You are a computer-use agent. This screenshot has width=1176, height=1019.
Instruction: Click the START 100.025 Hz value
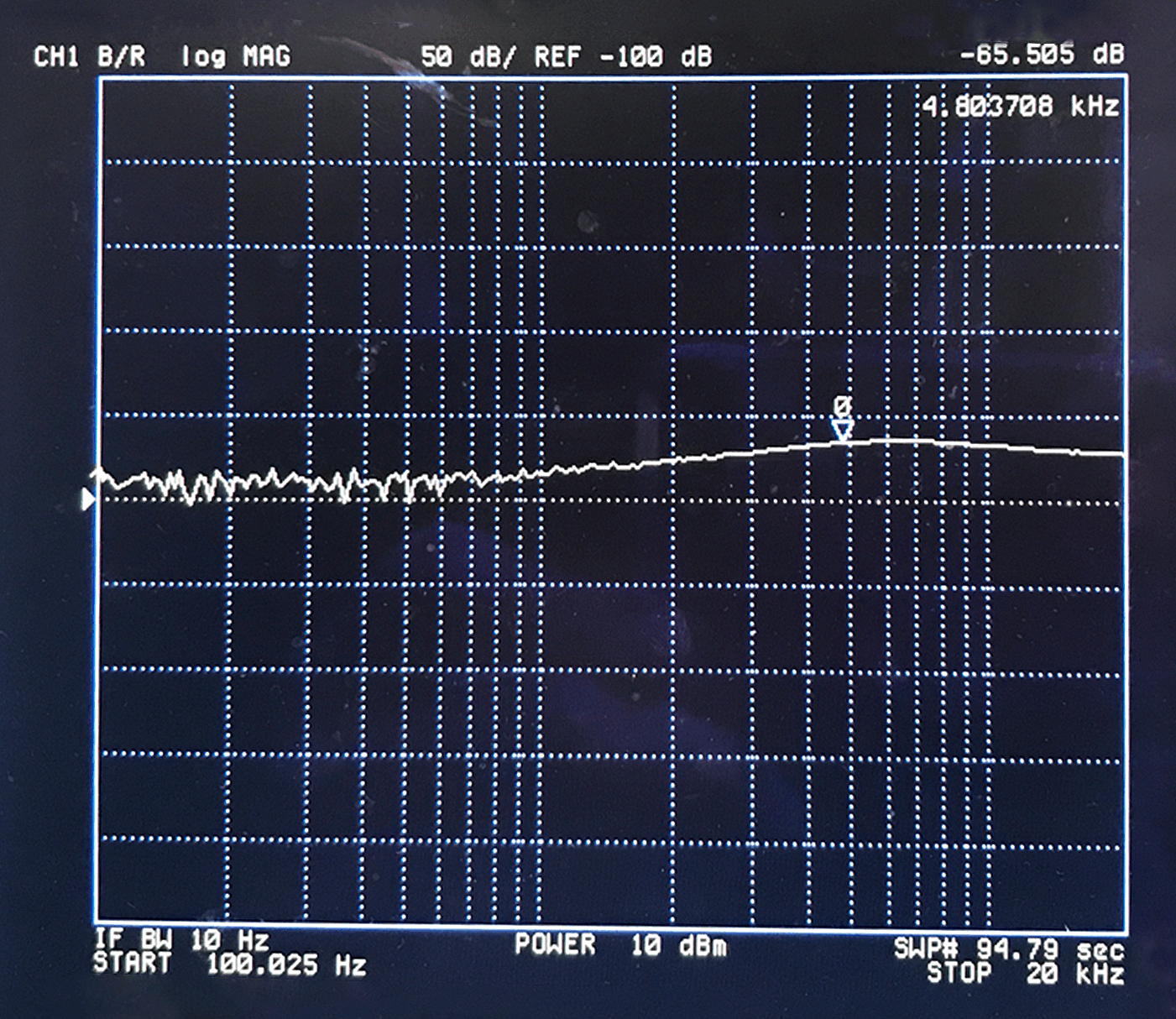pyautogui.click(x=229, y=964)
